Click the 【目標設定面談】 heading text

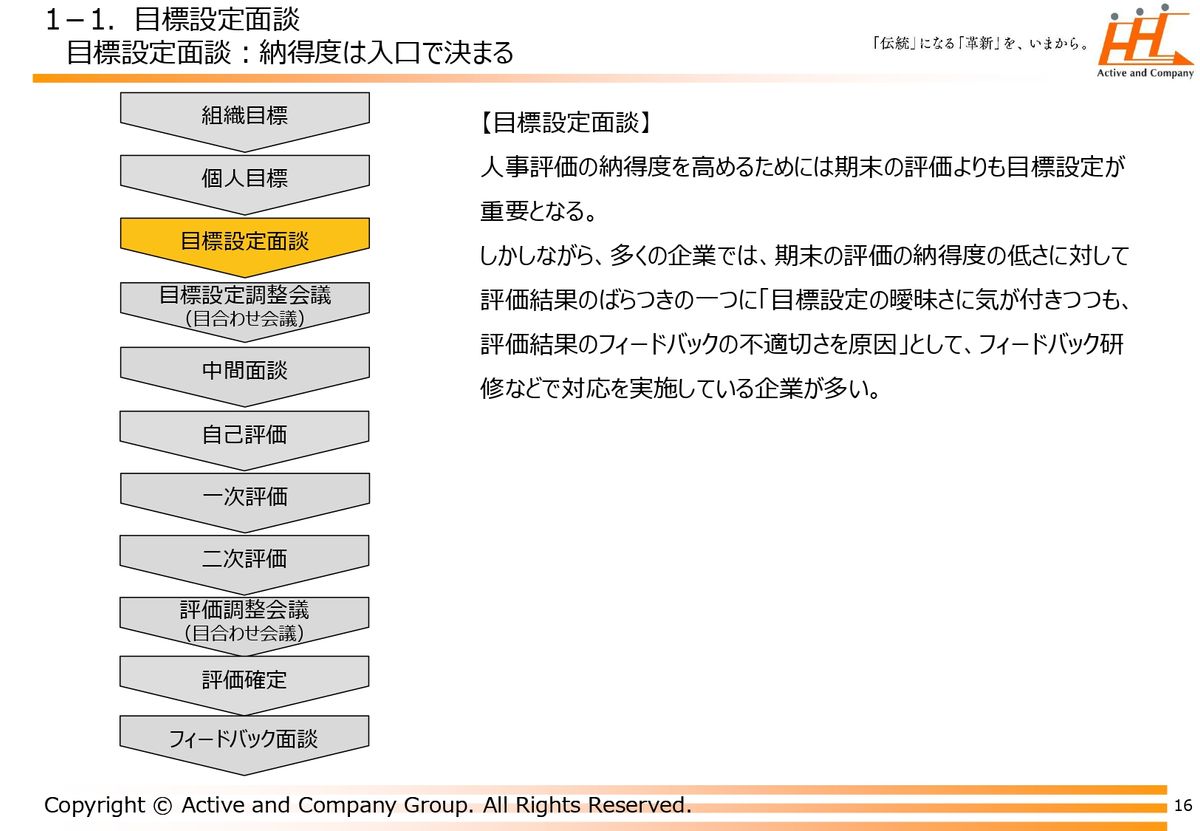(565, 123)
